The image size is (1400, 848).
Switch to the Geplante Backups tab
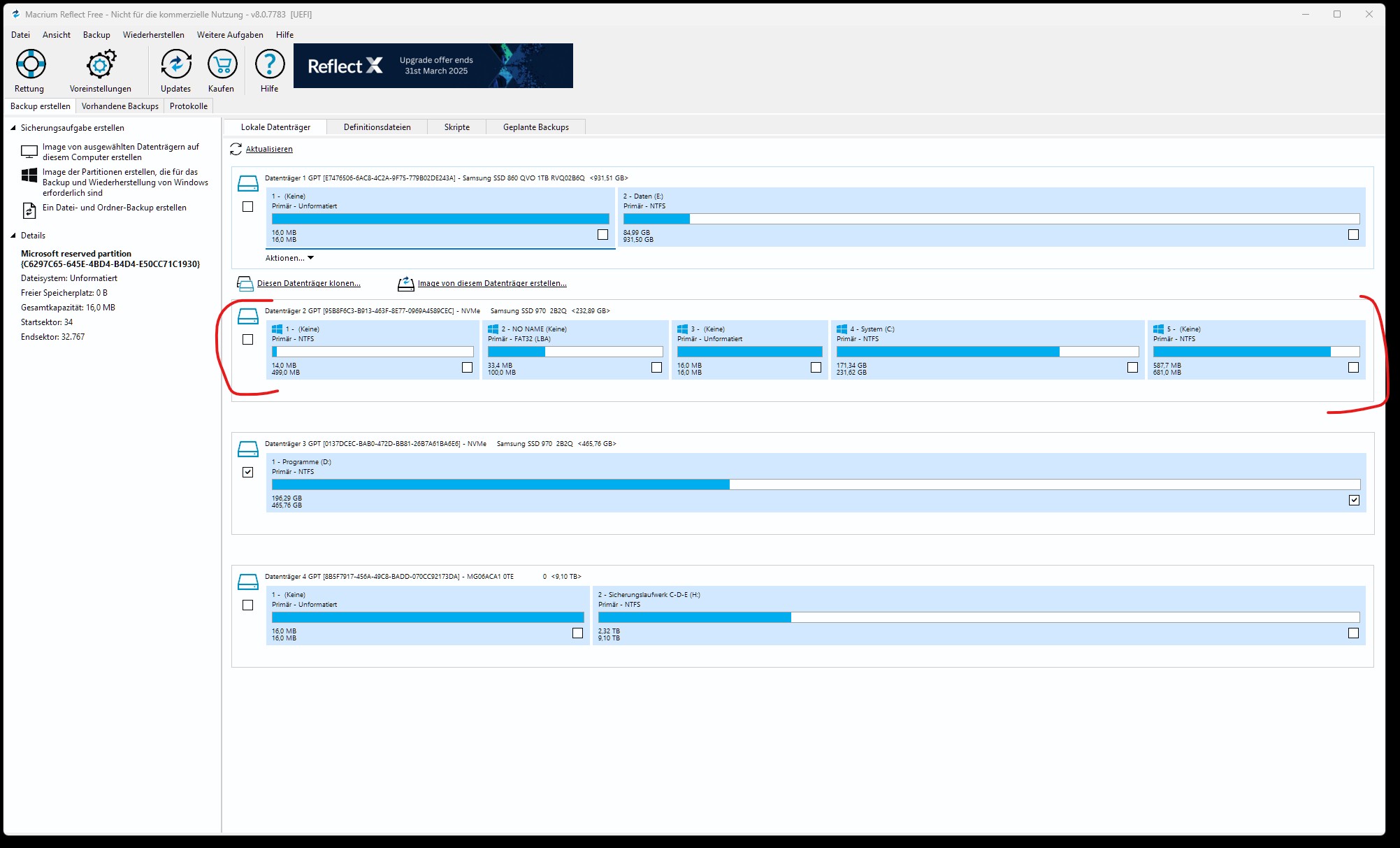point(535,127)
